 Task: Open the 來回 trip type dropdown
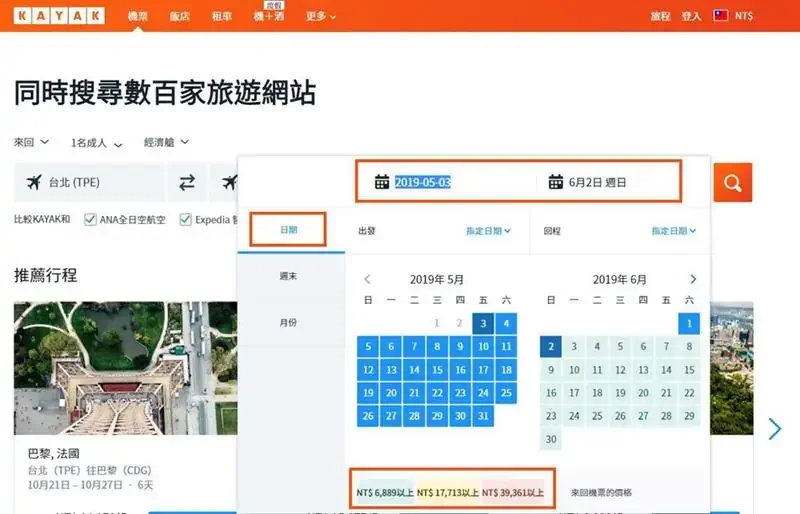click(x=31, y=143)
